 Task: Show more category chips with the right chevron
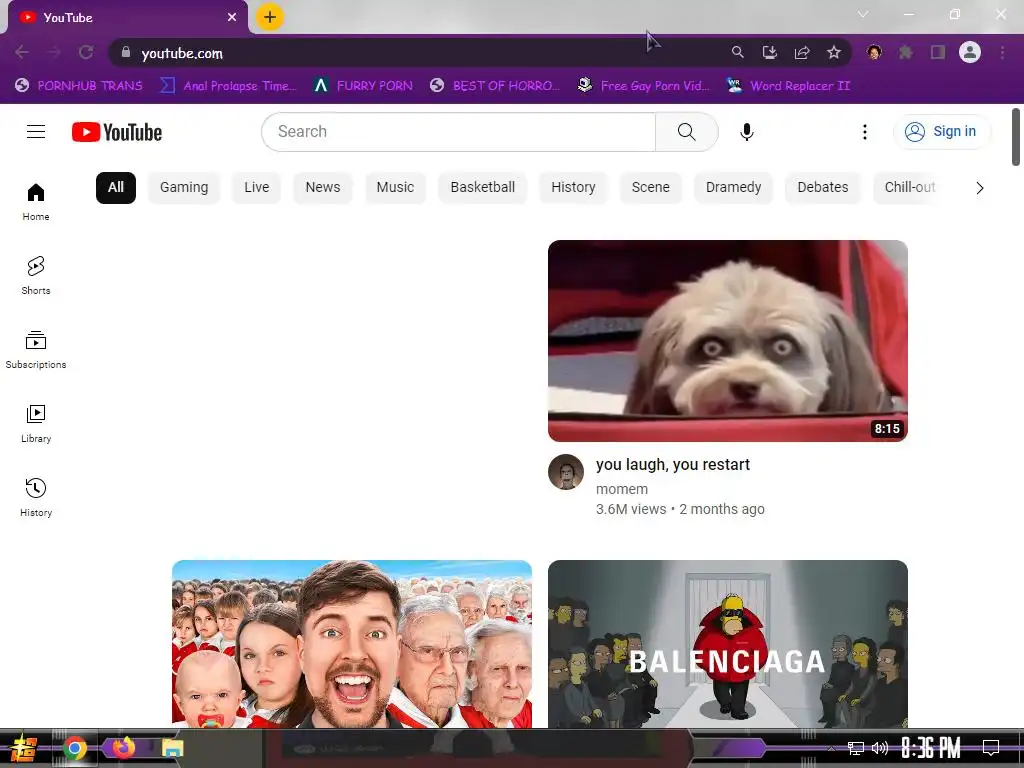tap(979, 188)
